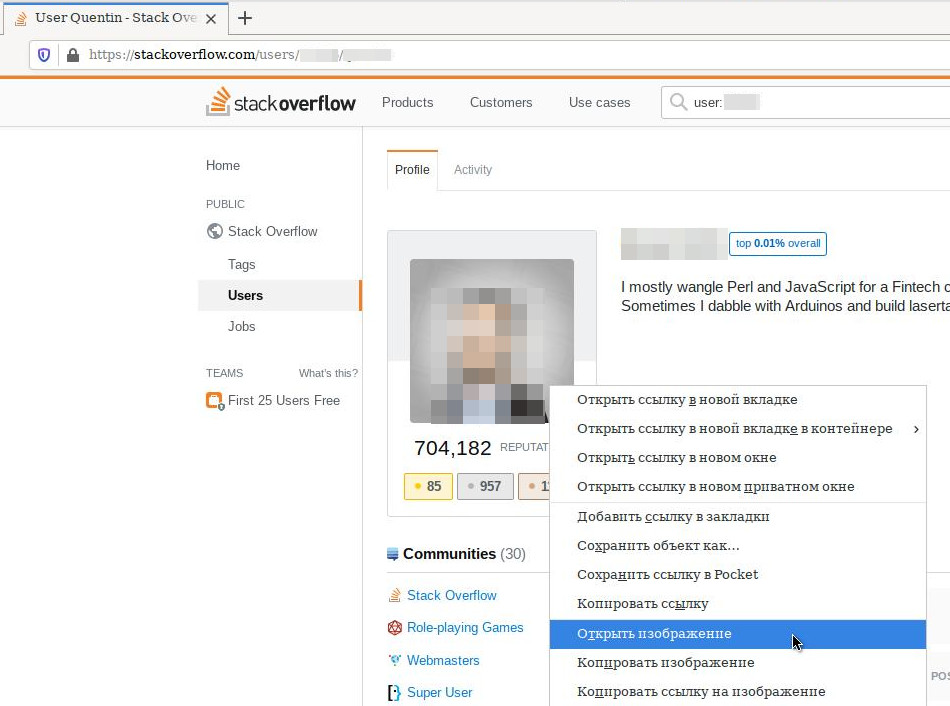Click the PUBLIC sidebar section label
The width and height of the screenshot is (950, 706).
[225, 204]
